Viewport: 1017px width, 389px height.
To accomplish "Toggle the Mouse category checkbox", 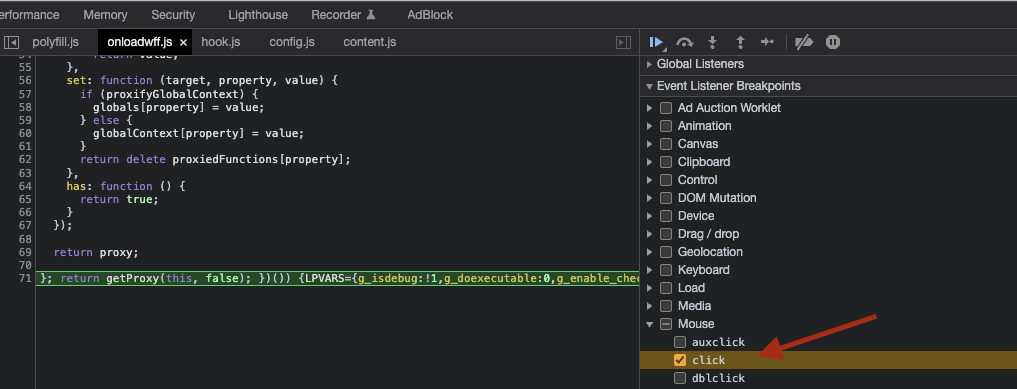I will [x=666, y=324].
